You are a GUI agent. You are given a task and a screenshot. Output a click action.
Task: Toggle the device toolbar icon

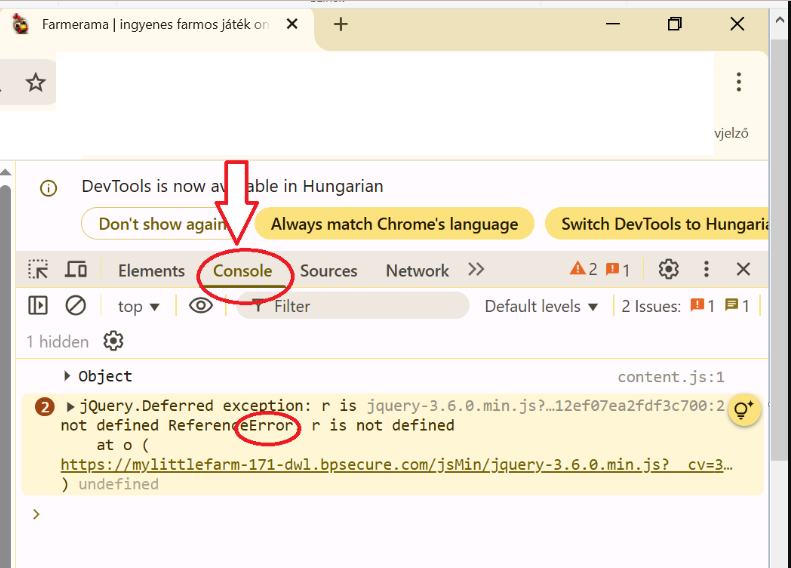[x=76, y=269]
